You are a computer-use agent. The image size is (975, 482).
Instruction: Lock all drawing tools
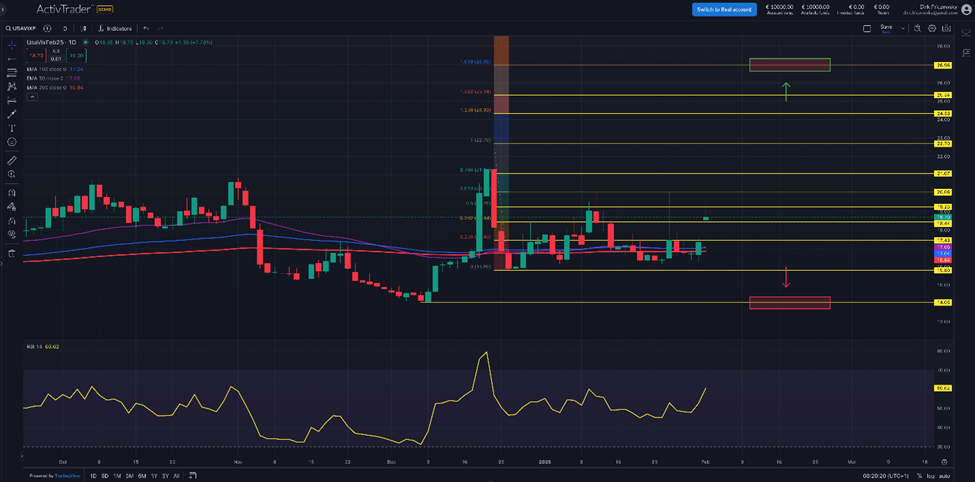point(11,220)
